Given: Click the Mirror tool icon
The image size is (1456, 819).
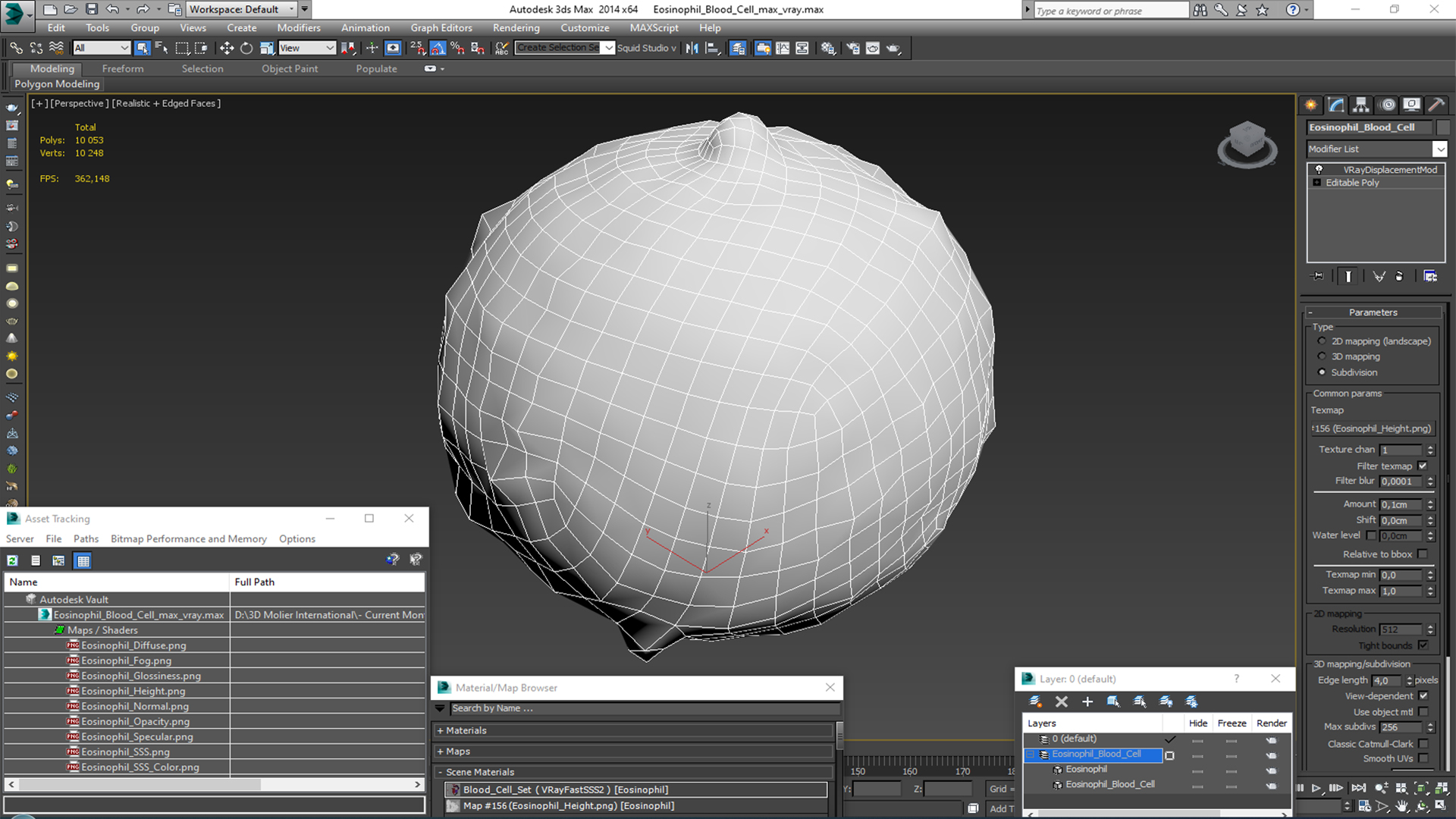Looking at the screenshot, I should 692,48.
